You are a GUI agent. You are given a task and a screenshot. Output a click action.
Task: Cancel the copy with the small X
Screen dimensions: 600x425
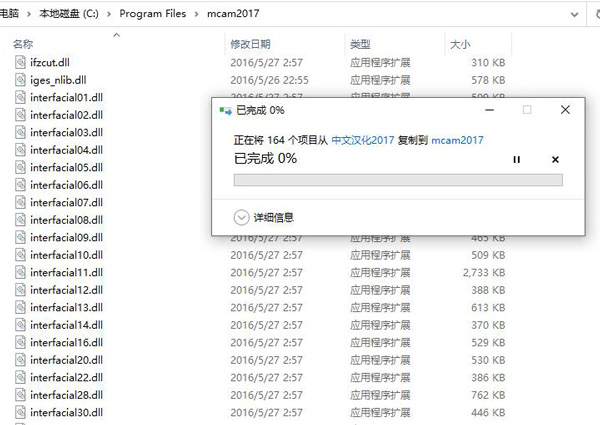555,160
